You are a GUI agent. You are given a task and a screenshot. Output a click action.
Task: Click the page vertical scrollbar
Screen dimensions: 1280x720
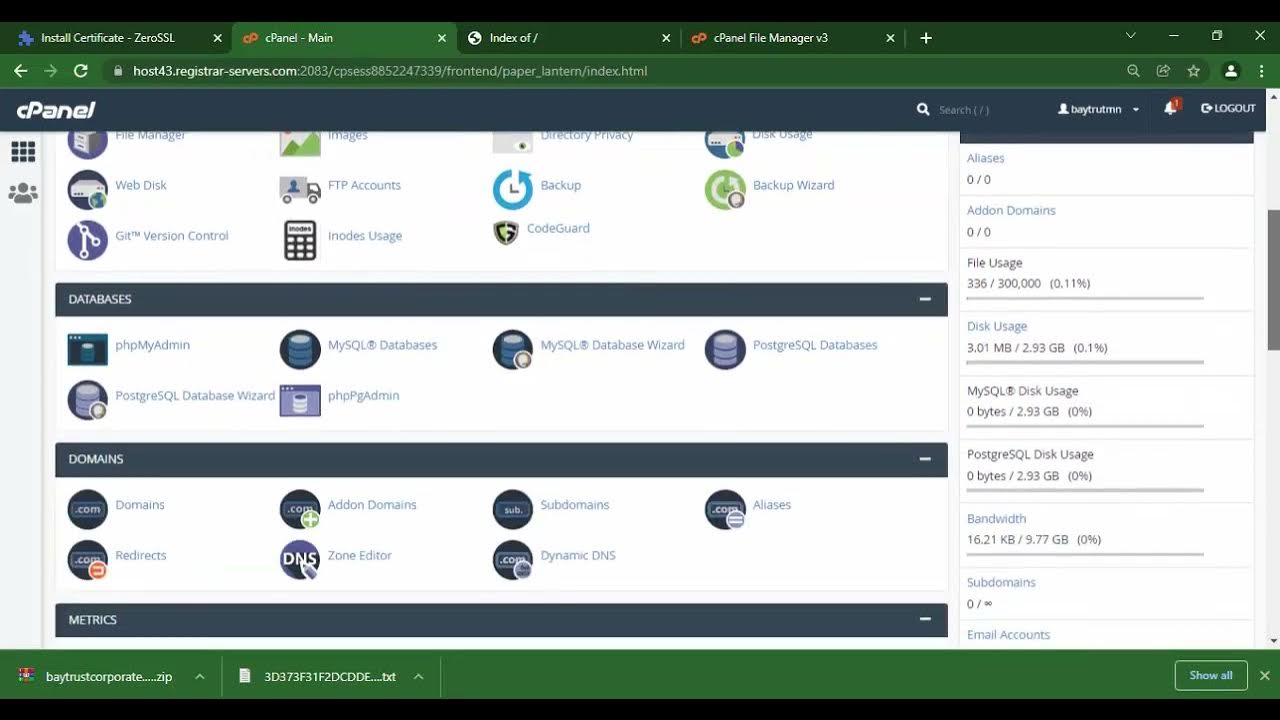point(1273,280)
